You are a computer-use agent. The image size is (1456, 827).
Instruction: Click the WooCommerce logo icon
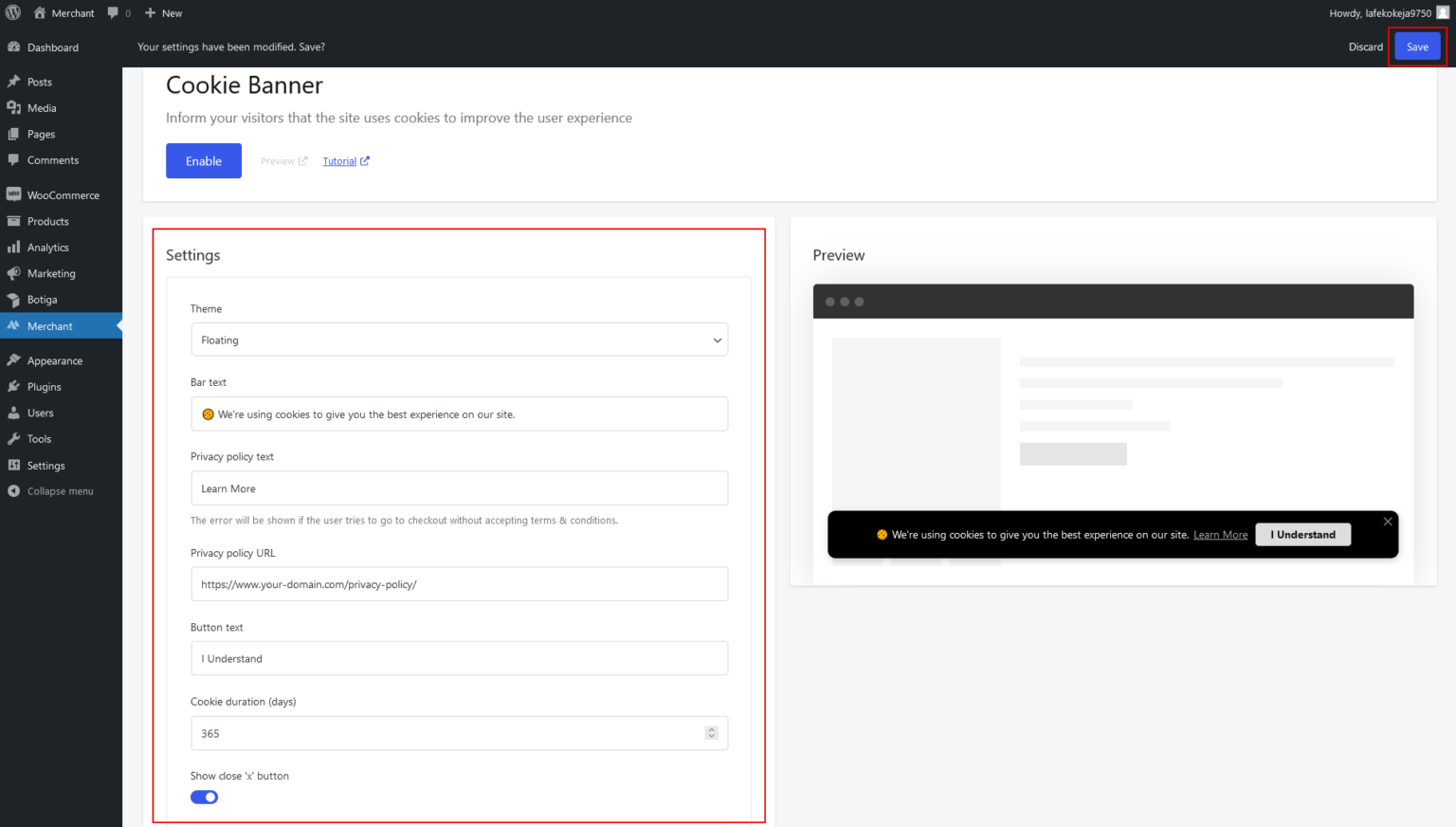(x=13, y=194)
